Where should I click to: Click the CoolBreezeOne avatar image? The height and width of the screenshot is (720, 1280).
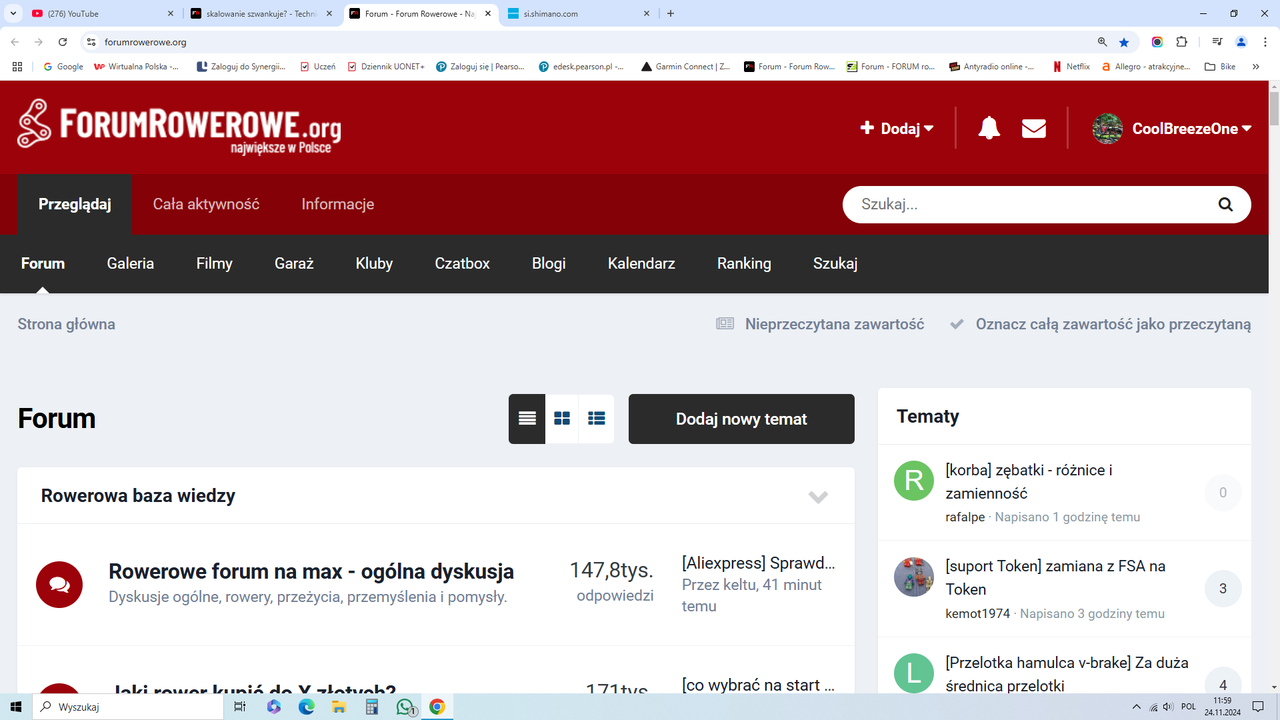click(1107, 128)
